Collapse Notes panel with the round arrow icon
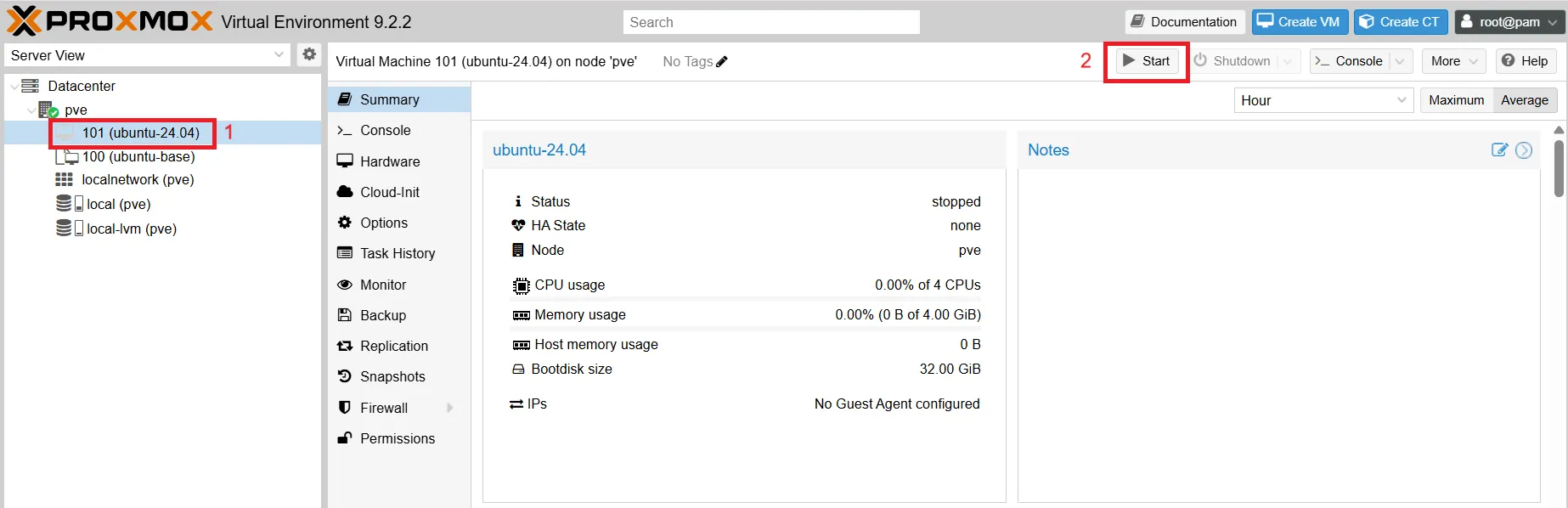The height and width of the screenshot is (508, 1568). pos(1524,150)
